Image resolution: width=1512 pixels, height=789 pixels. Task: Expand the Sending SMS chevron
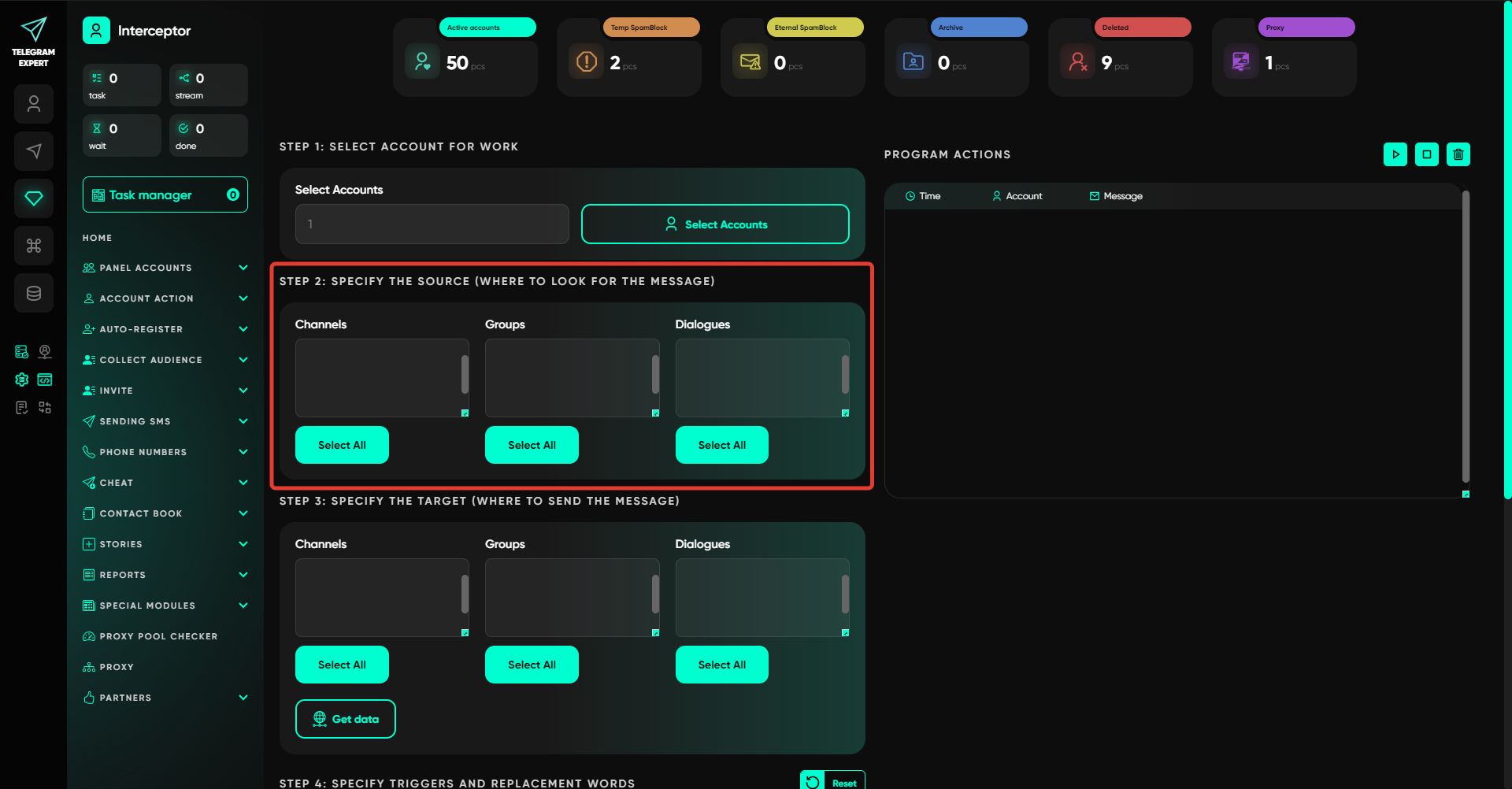point(243,421)
